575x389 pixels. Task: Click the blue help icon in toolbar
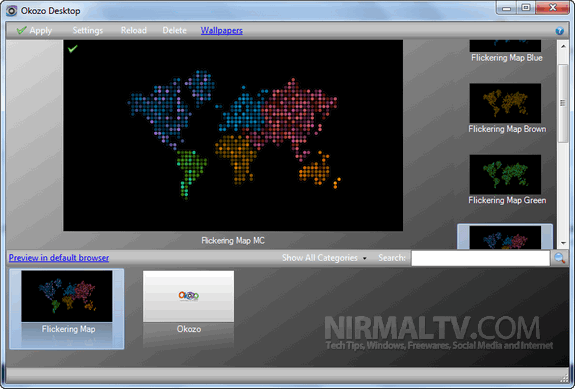click(x=559, y=31)
